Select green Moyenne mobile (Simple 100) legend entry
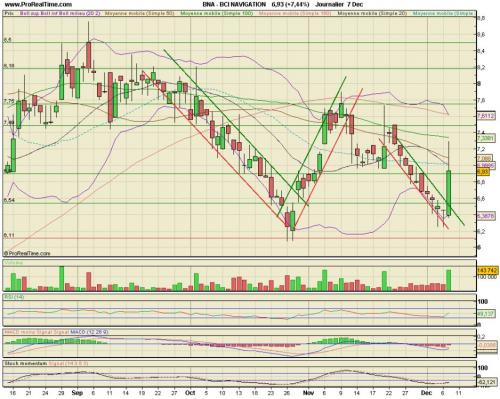The height and width of the screenshot is (399, 500). pyautogui.click(x=217, y=14)
